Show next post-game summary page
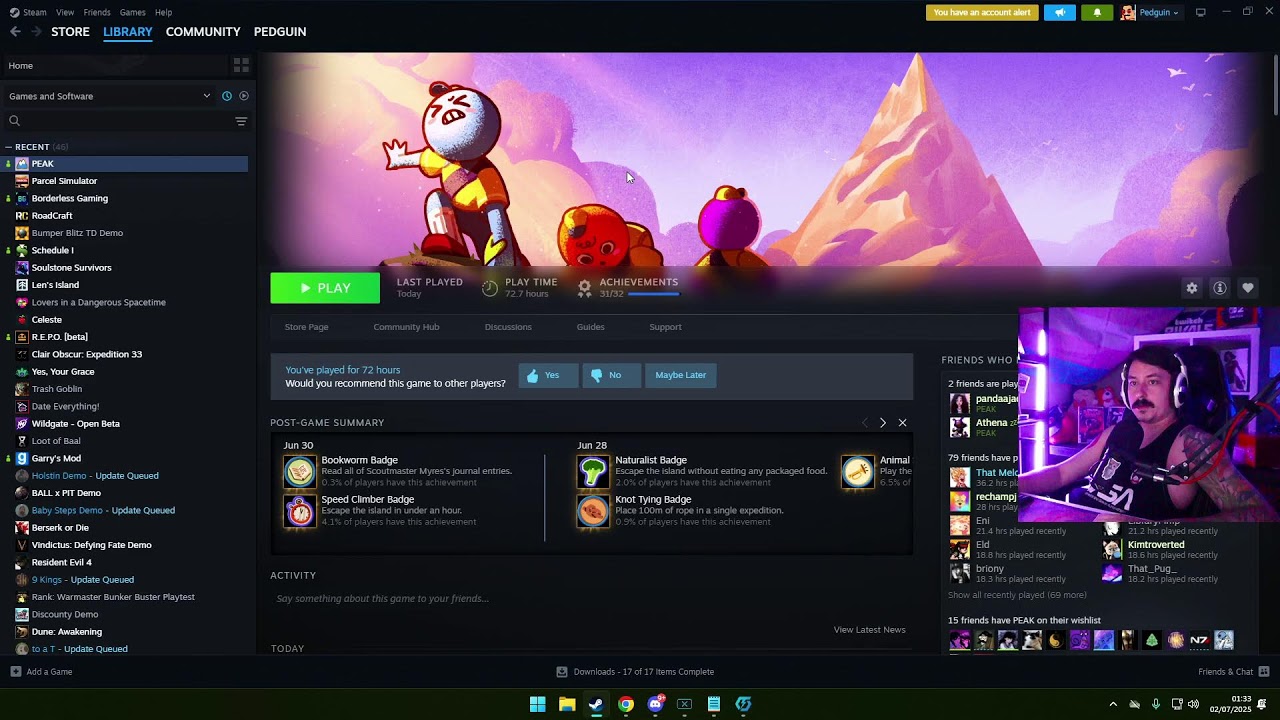 click(882, 423)
